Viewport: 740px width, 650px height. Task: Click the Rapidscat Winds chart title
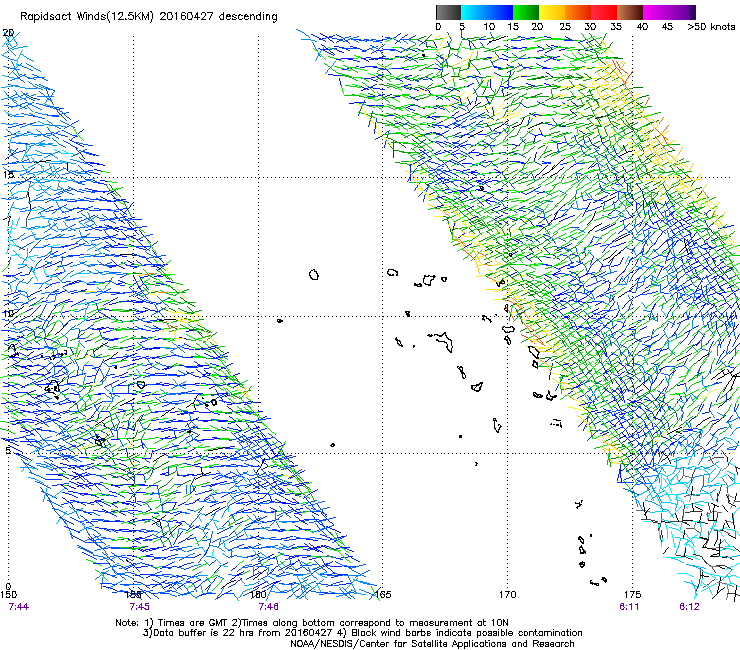(148, 17)
